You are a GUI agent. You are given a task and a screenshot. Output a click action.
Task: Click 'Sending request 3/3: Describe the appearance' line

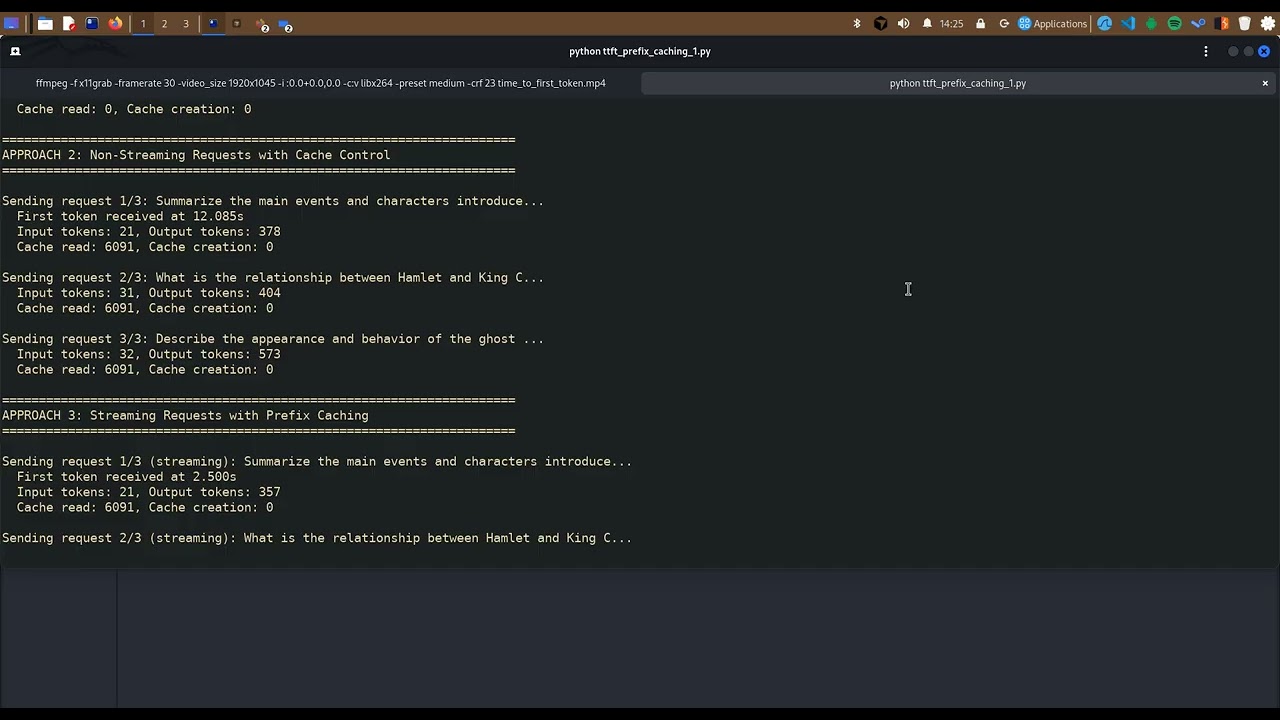pyautogui.click(x=273, y=339)
